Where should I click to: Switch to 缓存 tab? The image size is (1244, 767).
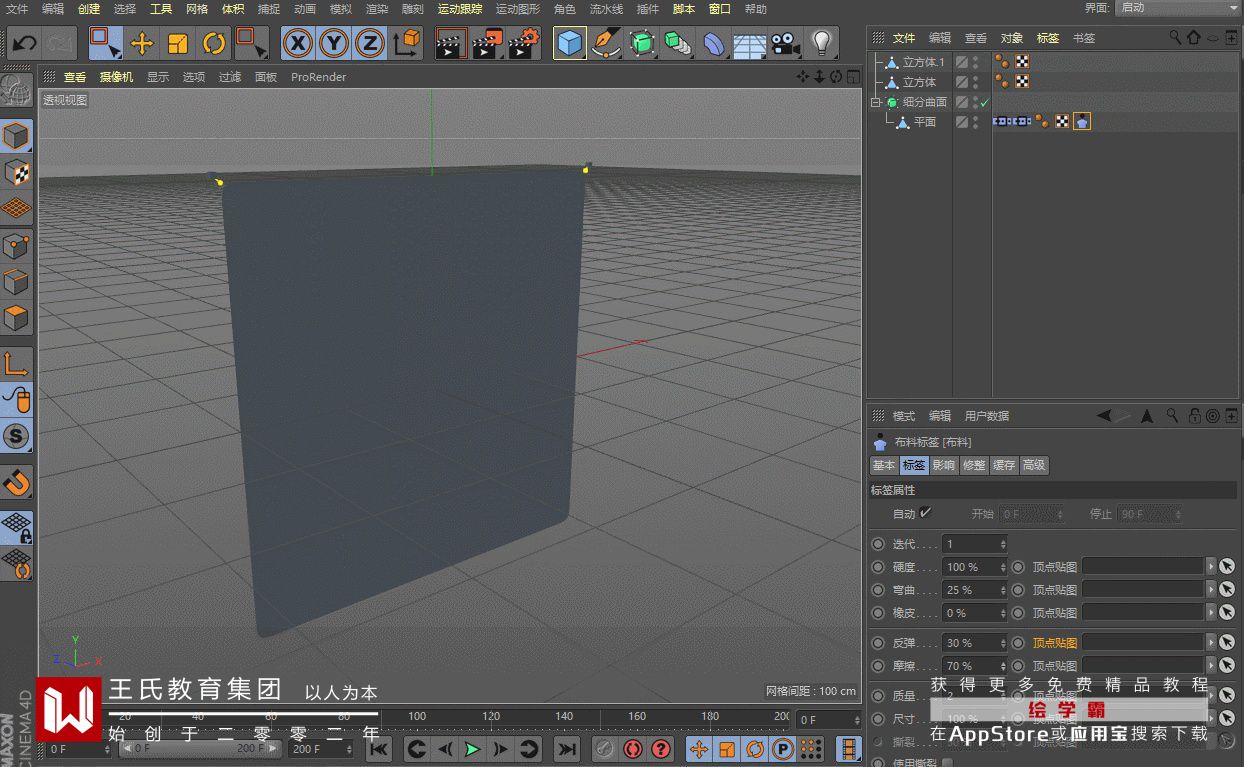coord(1003,465)
